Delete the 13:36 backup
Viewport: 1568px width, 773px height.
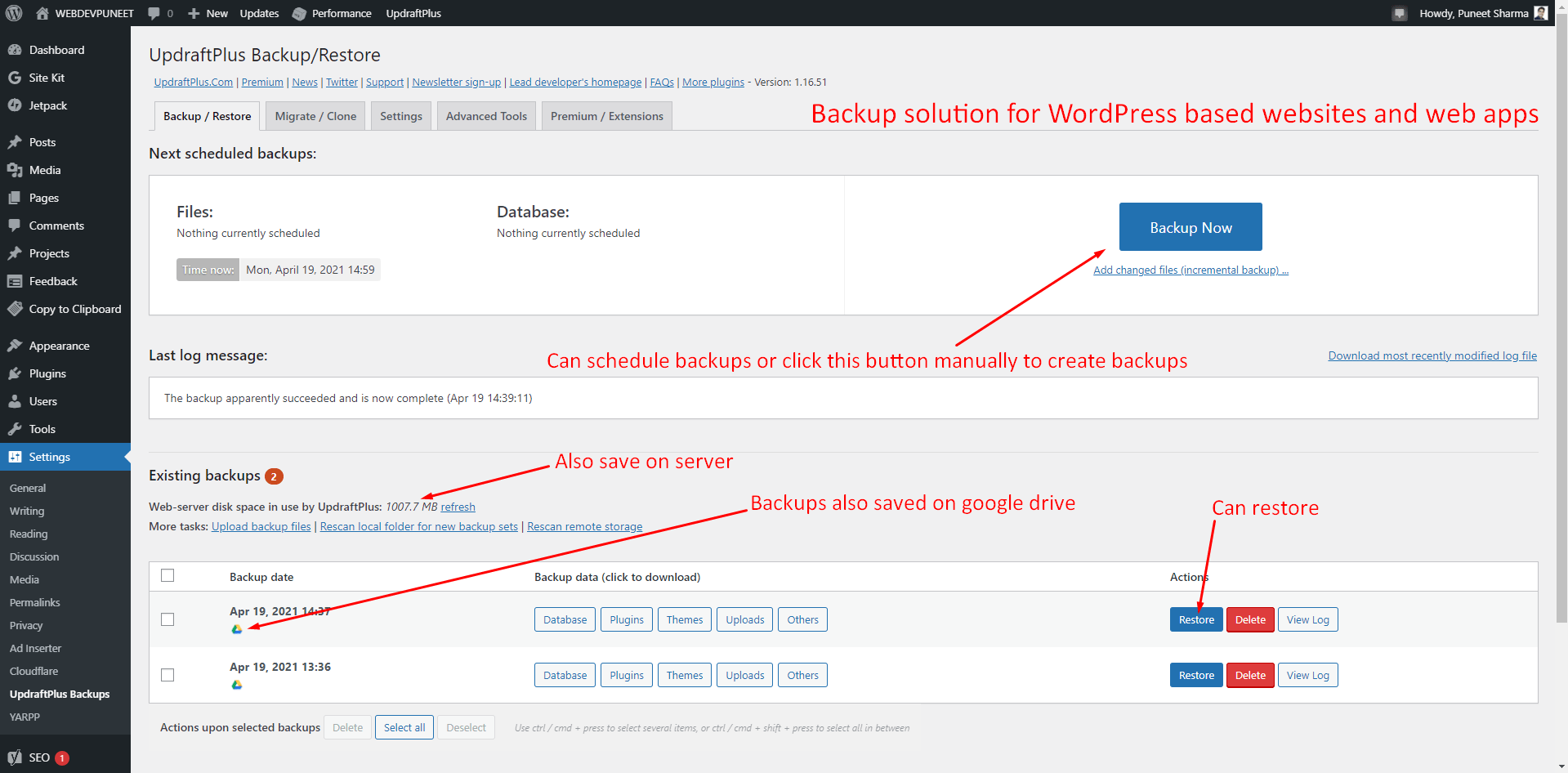pyautogui.click(x=1250, y=675)
